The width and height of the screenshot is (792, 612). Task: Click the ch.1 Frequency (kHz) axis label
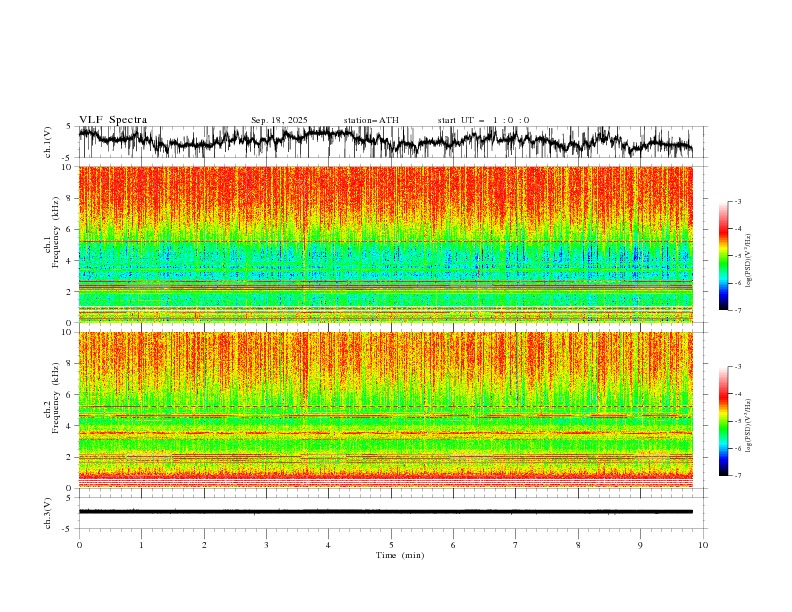pos(51,232)
